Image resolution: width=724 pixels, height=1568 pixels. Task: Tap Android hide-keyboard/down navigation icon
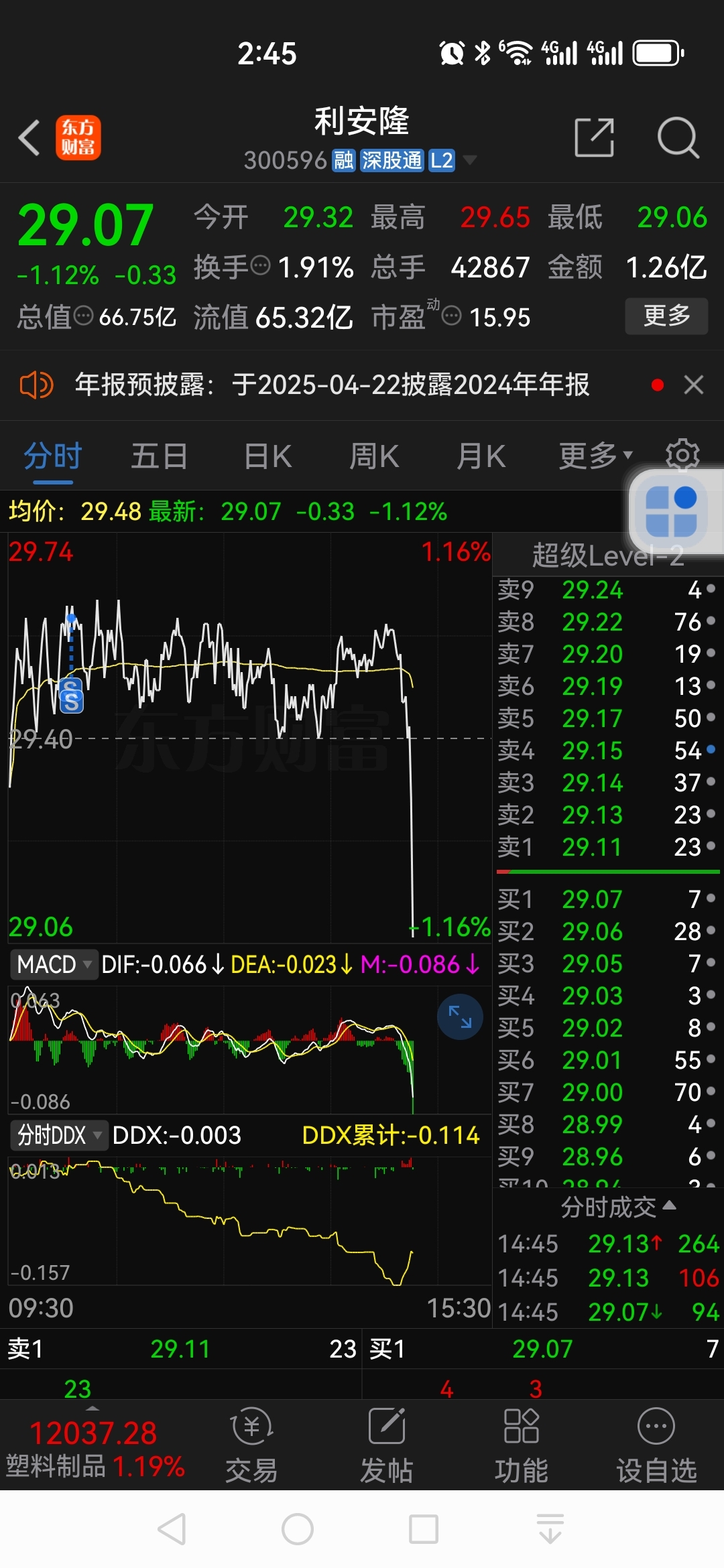coord(550,1528)
